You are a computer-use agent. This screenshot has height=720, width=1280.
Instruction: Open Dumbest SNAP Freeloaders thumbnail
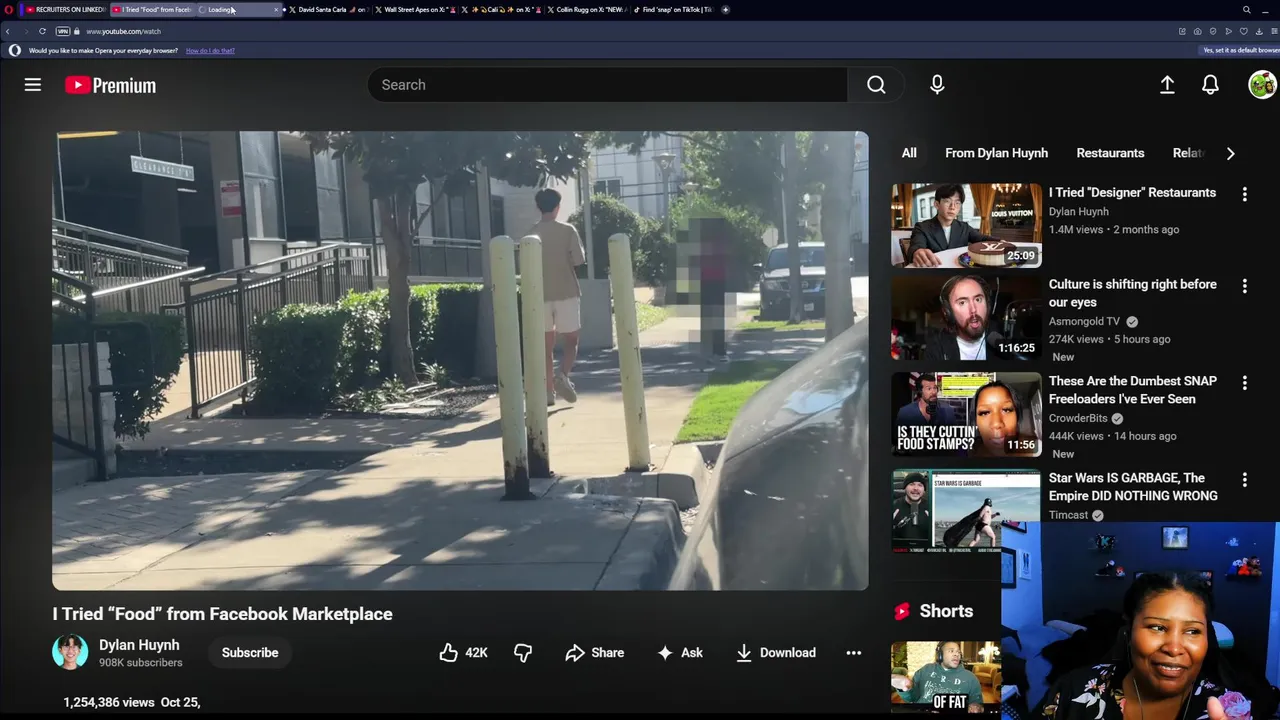pos(966,414)
